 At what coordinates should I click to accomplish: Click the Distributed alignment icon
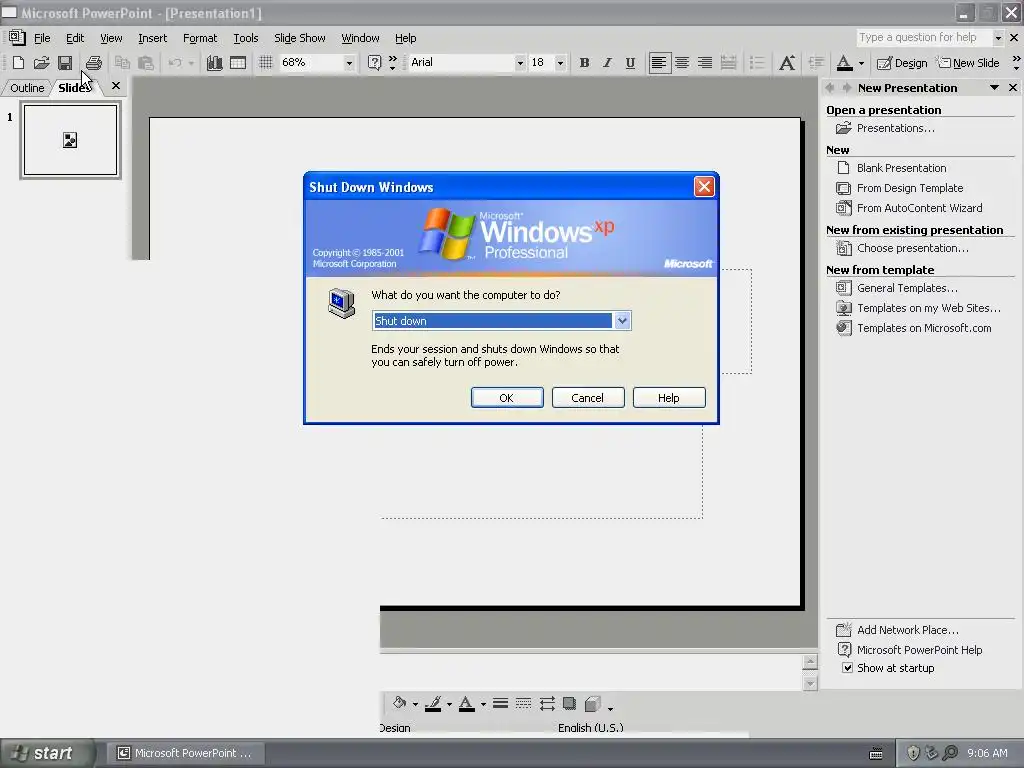pos(728,63)
